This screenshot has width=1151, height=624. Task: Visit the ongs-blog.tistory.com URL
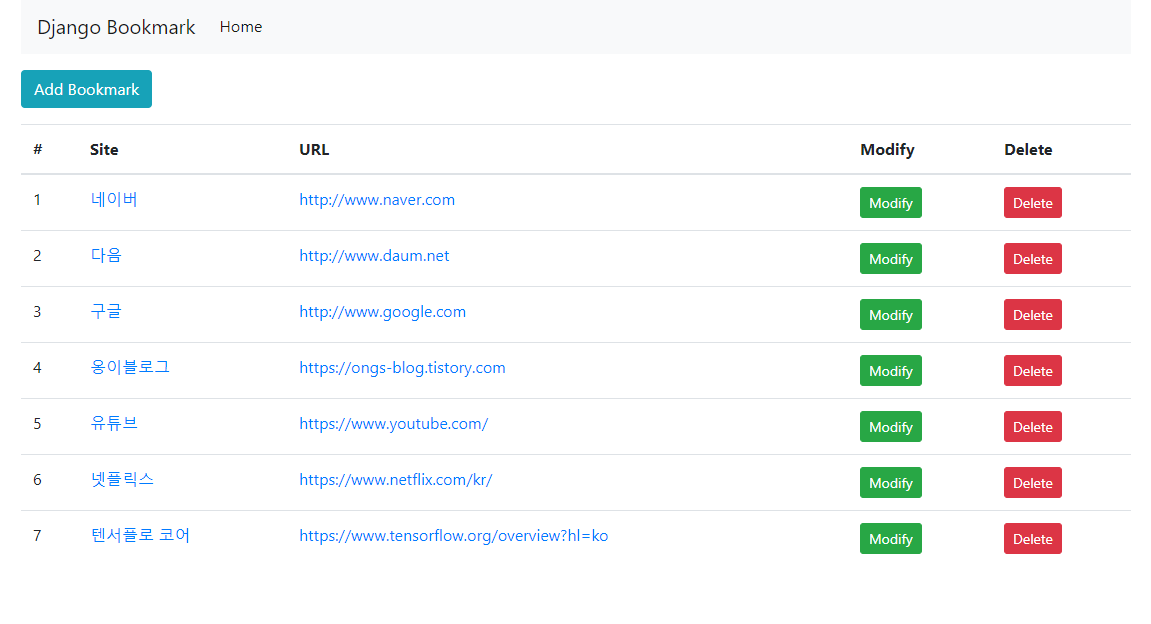pyautogui.click(x=402, y=368)
